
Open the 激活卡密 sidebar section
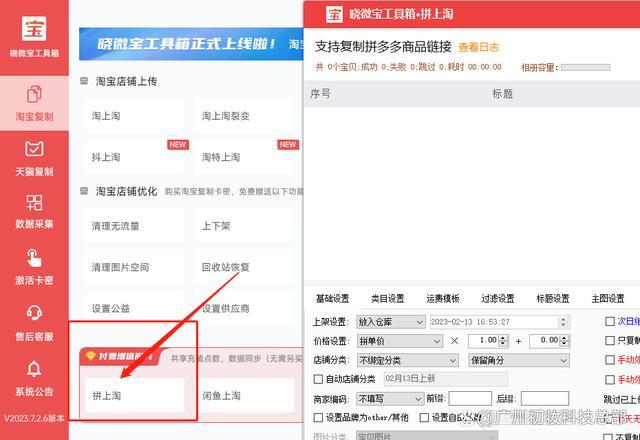34,267
